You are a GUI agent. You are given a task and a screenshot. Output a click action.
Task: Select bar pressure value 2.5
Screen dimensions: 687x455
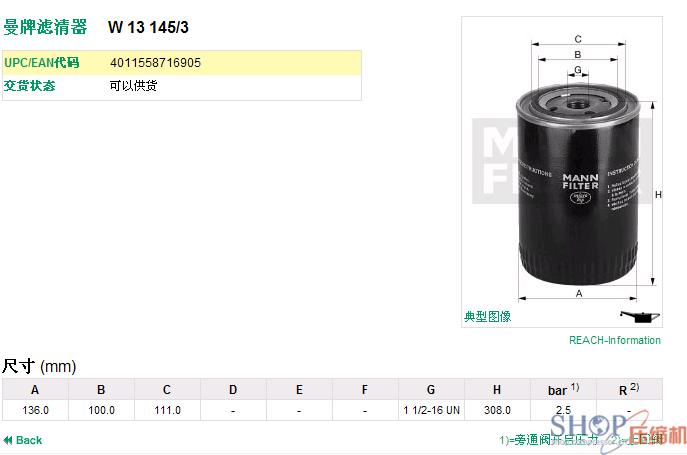click(x=563, y=410)
